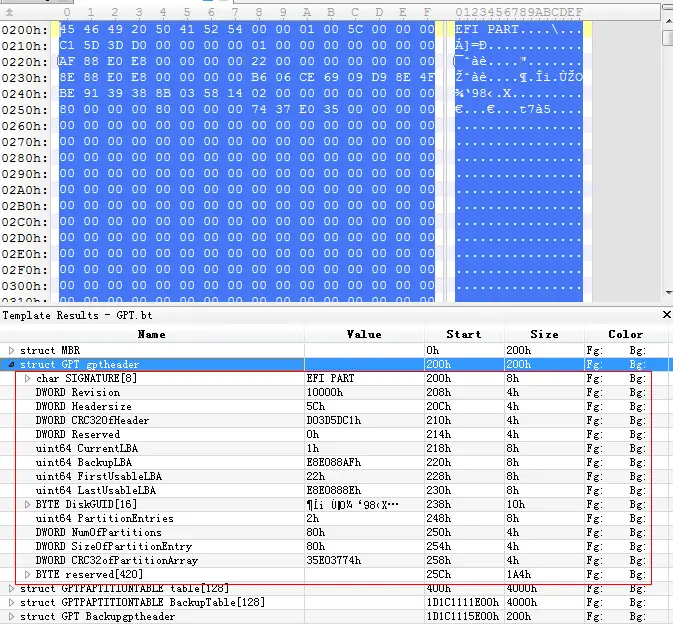673x638 pixels.
Task: Expand struct GPTPAPTITIONTABLE table[128] node
Action: tap(12, 588)
